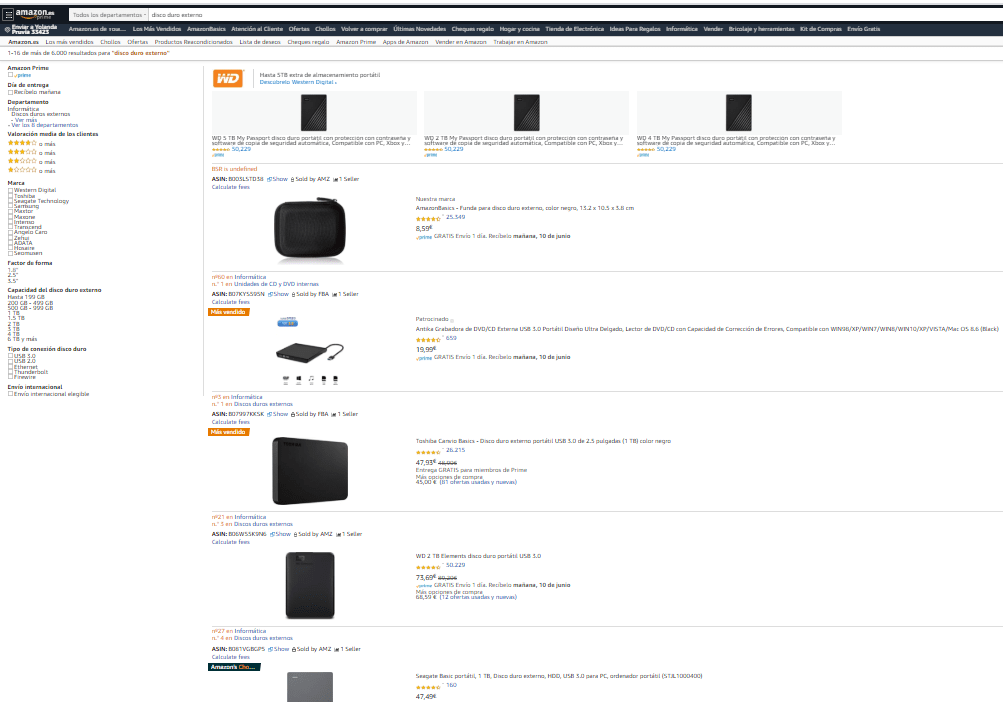Click the Amazon.es Prime logo
This screenshot has width=1003, height=702.
click(33, 14)
